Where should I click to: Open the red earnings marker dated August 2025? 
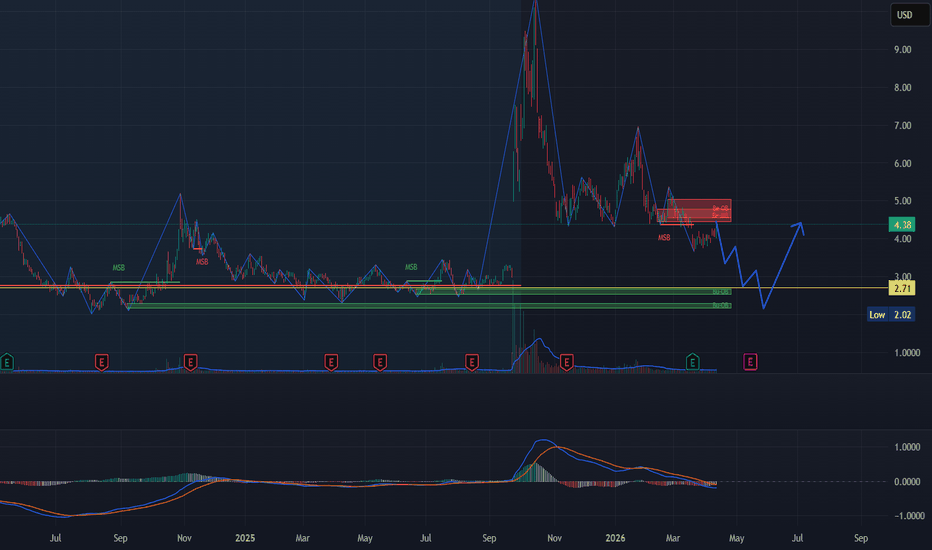(471, 362)
